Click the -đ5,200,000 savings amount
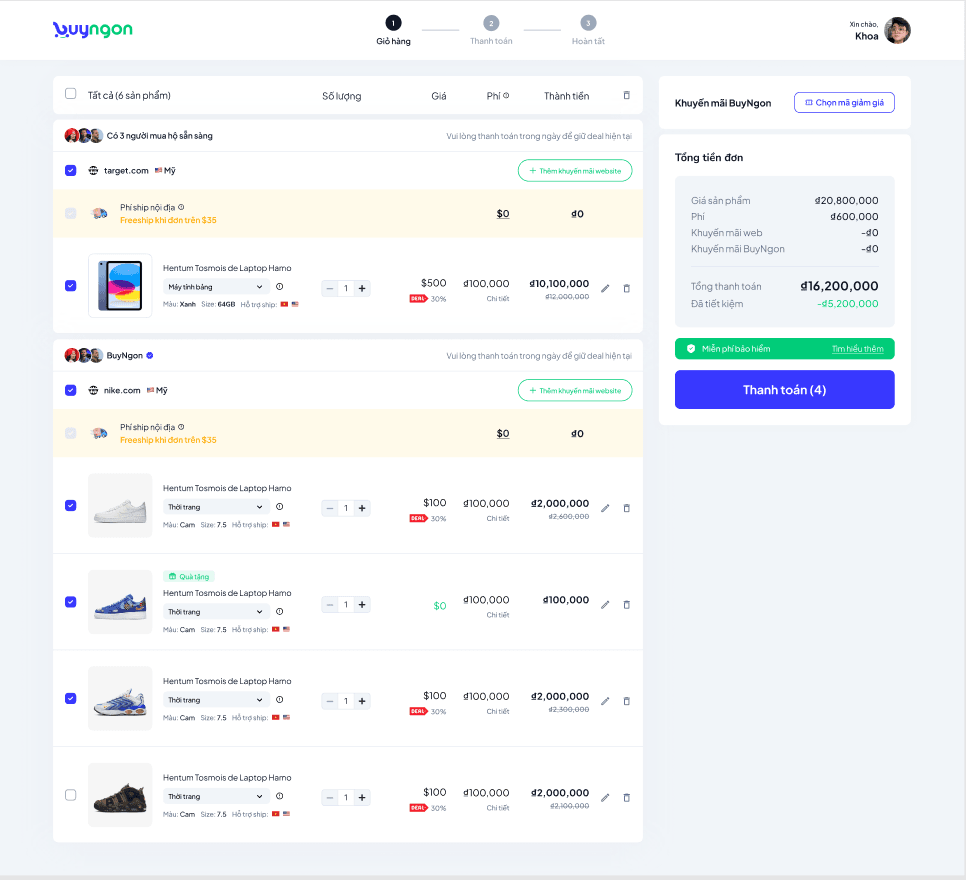The width and height of the screenshot is (966, 880). coord(848,304)
